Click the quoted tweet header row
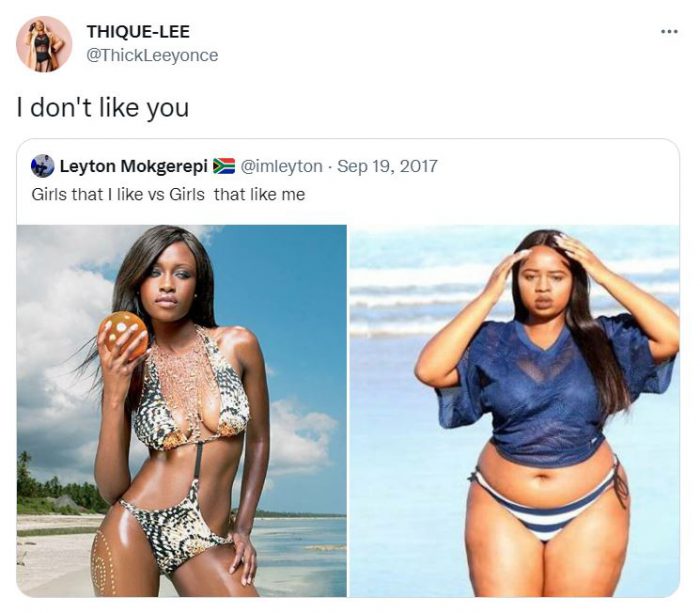Image resolution: width=700 pixels, height=613 pixels. (x=234, y=166)
